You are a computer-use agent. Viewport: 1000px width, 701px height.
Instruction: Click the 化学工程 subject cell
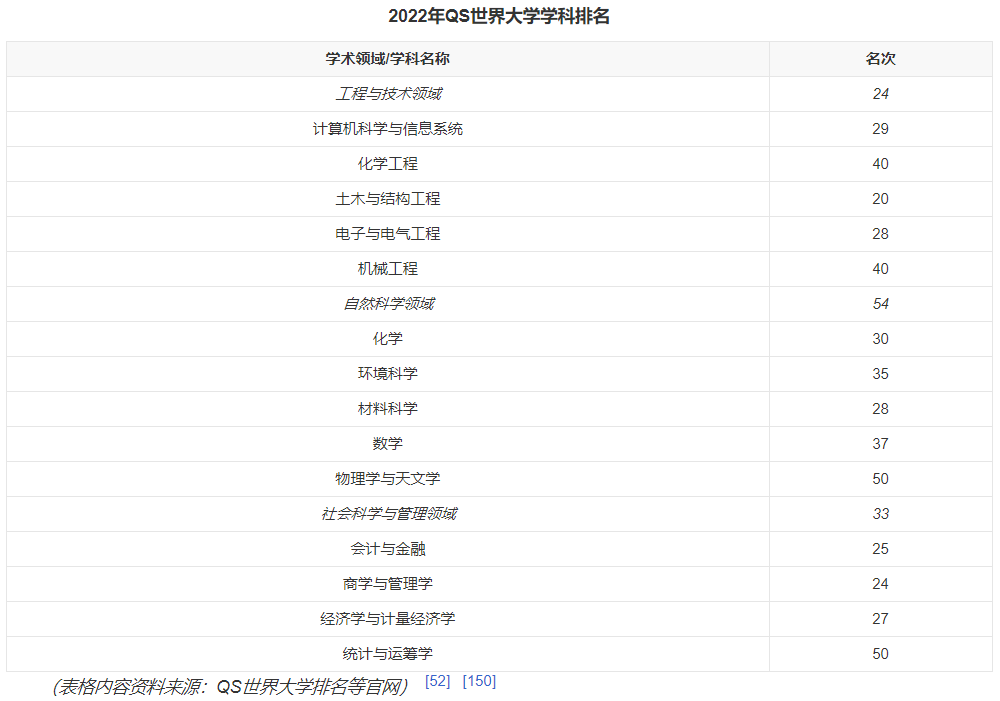[x=388, y=164]
